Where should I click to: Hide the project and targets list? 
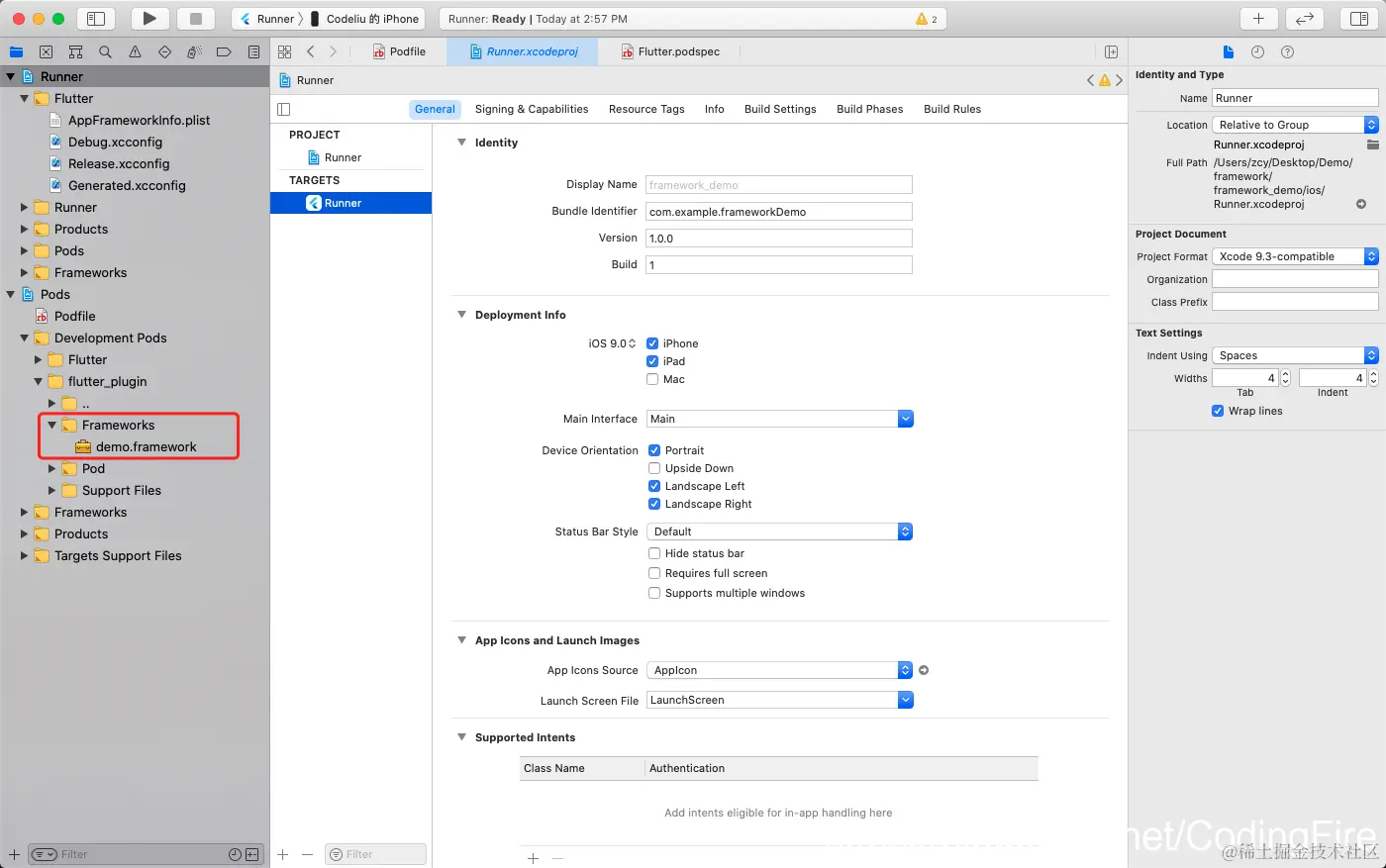point(284,109)
